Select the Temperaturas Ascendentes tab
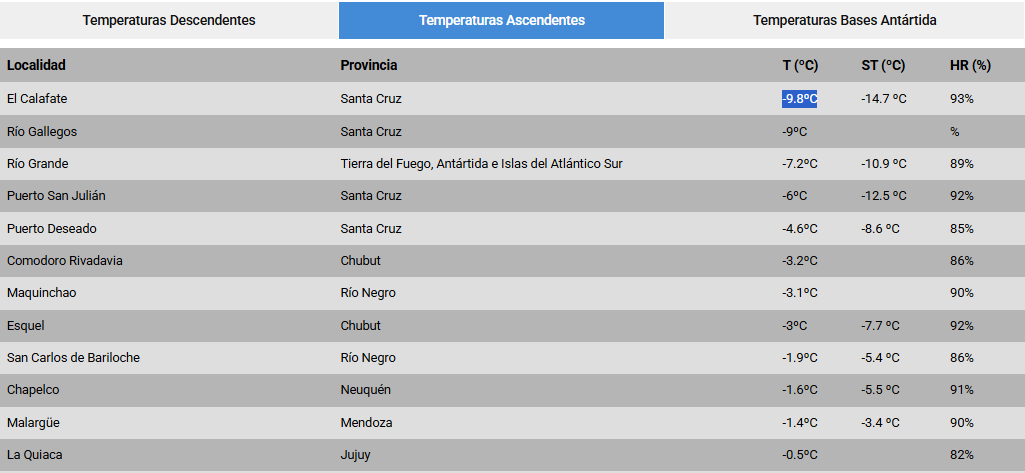This screenshot has width=1025, height=473. click(502, 20)
